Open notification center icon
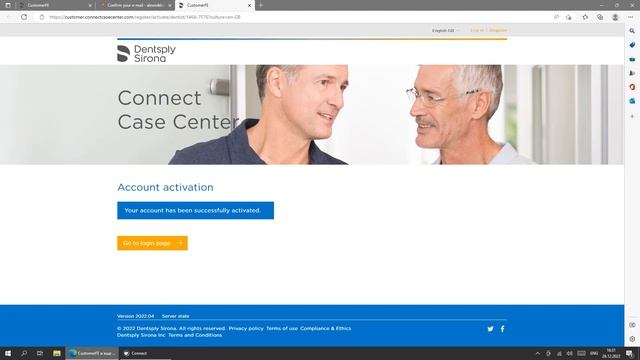640x360 pixels. (630, 353)
